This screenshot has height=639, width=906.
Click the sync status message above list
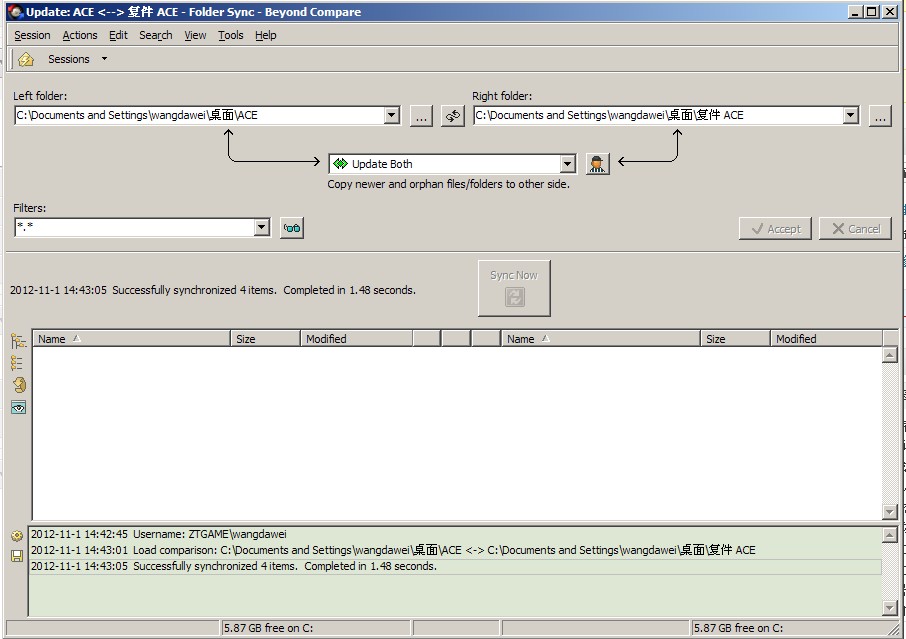coord(213,290)
